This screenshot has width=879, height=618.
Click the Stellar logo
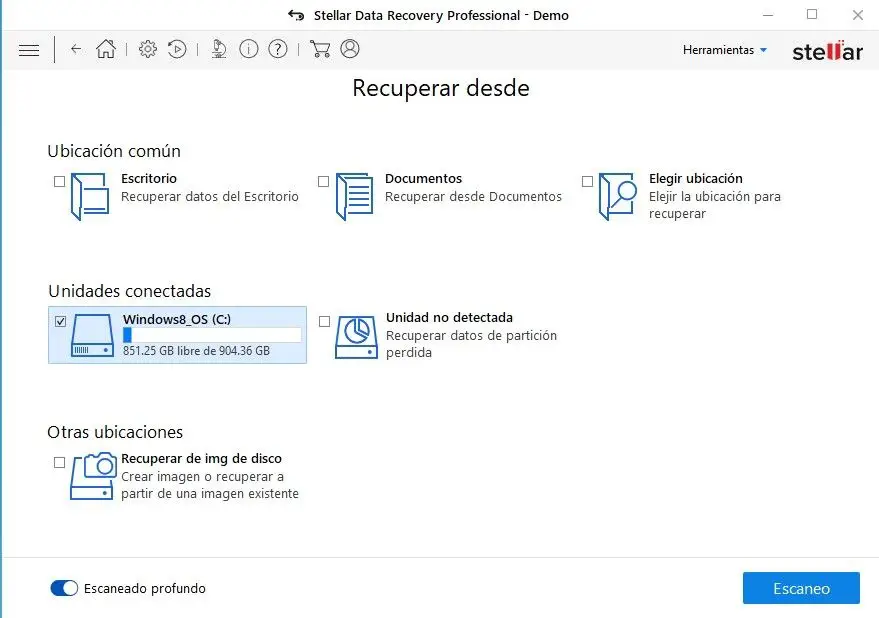pyautogui.click(x=827, y=51)
